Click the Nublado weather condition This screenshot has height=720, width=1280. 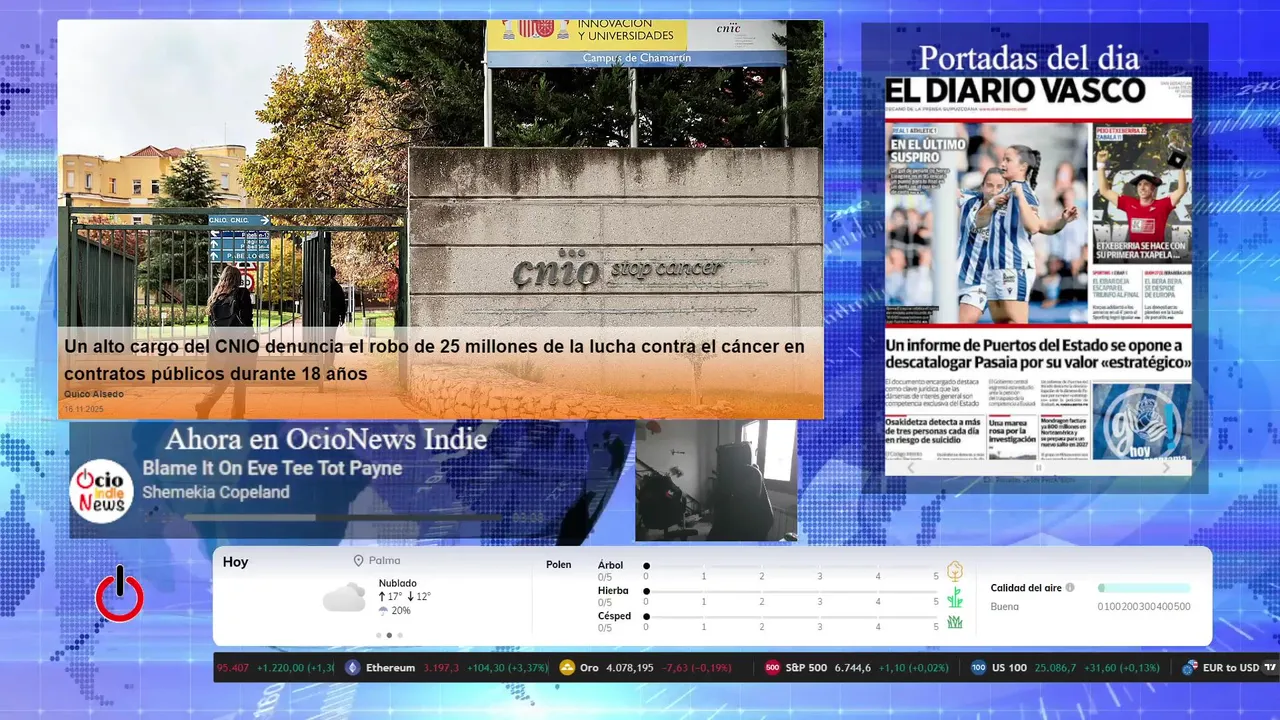[398, 583]
